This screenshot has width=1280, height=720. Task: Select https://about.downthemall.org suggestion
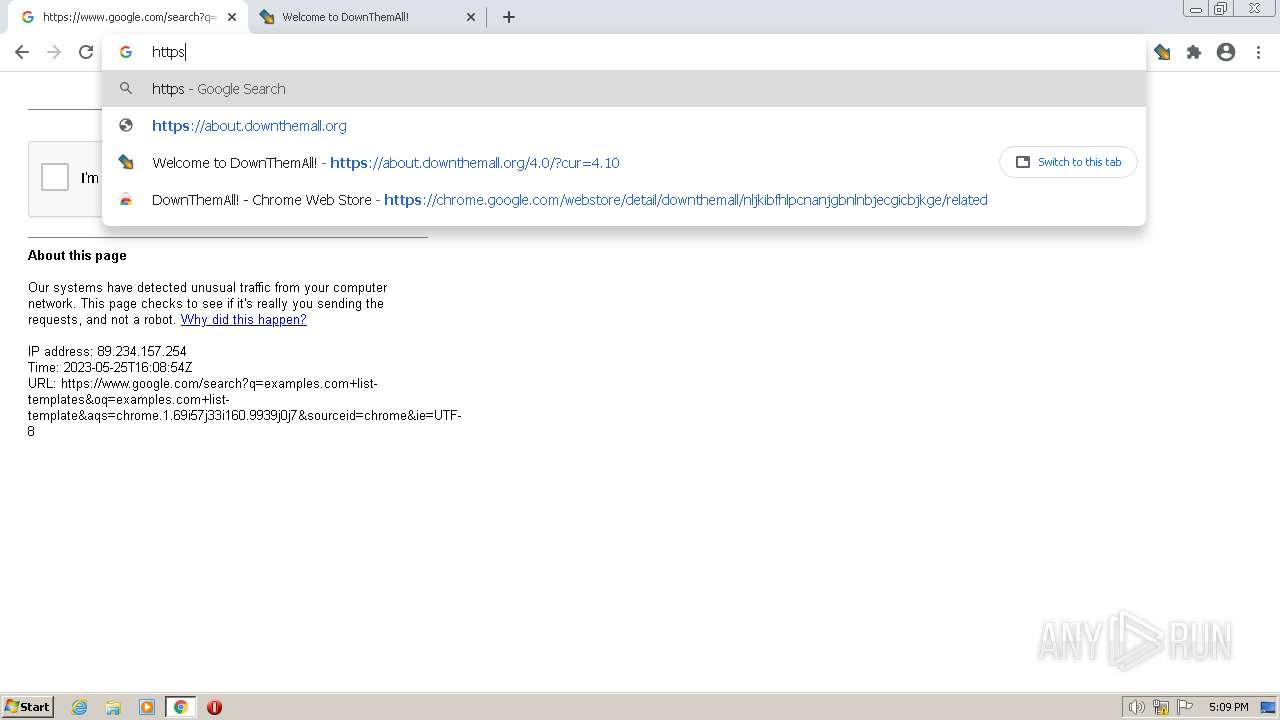624,126
